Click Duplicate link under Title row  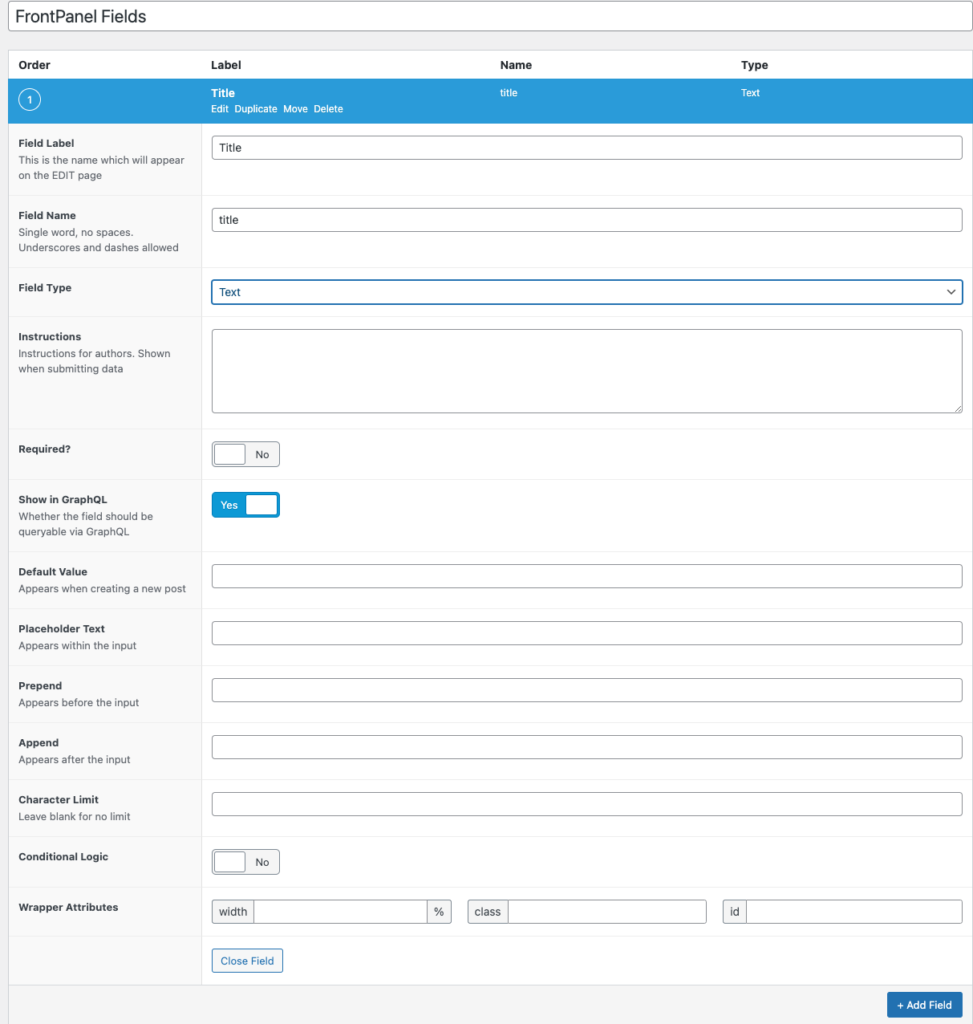(x=256, y=109)
